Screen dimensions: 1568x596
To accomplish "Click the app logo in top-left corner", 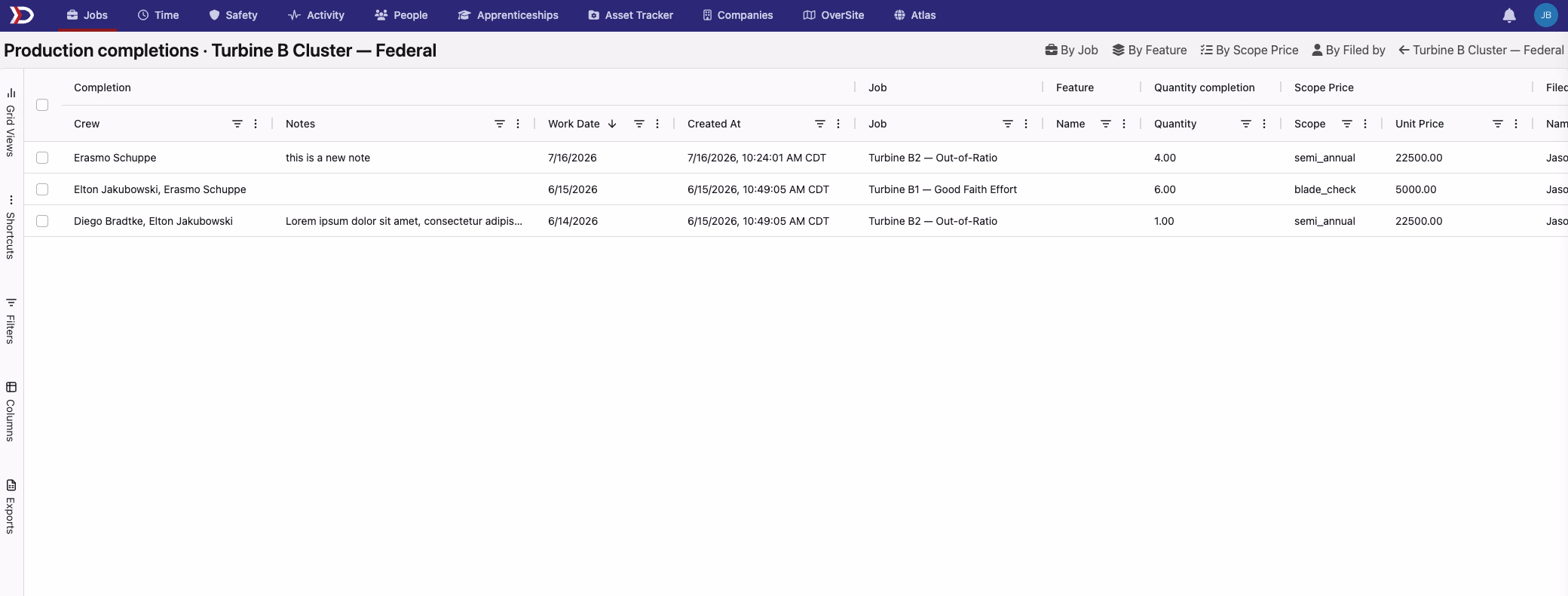I will click(x=21, y=15).
